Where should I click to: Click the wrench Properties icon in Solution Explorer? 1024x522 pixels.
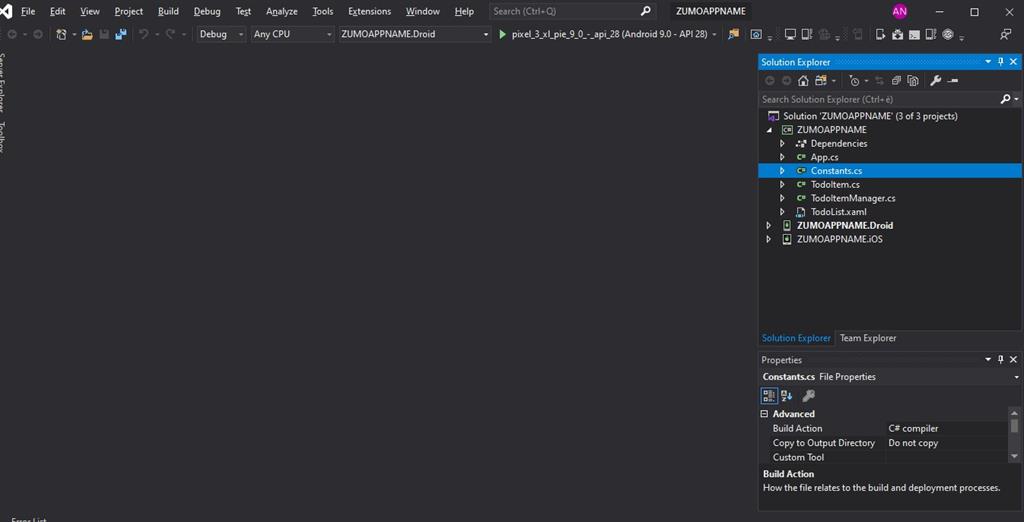[x=936, y=80]
